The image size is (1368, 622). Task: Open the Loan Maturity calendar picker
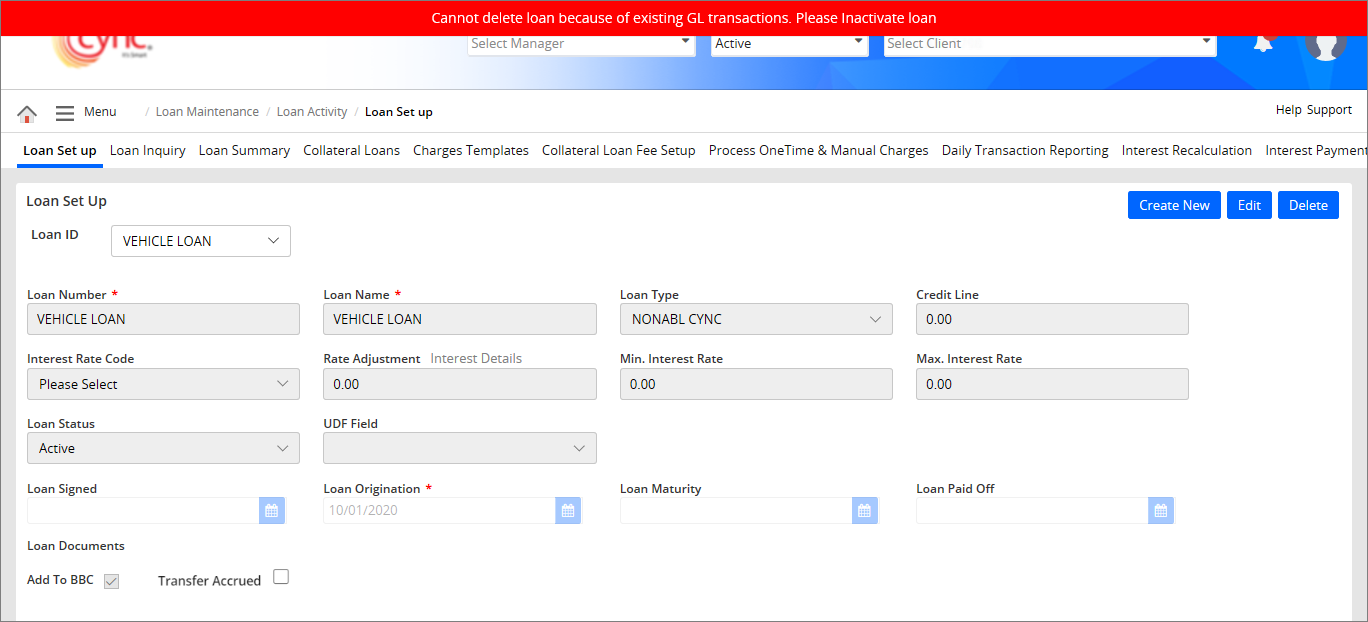pos(864,511)
